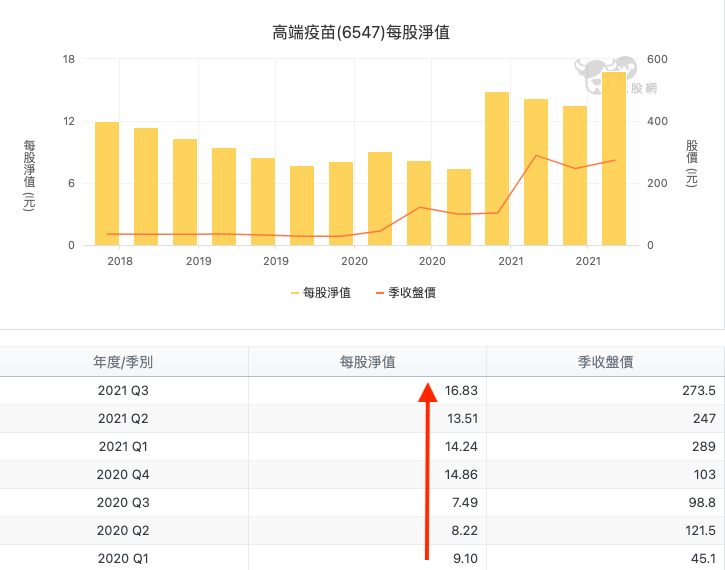Viewport: 725px width, 570px height.
Task: Toggle the 季收盤價 legend entry
Action: point(406,293)
